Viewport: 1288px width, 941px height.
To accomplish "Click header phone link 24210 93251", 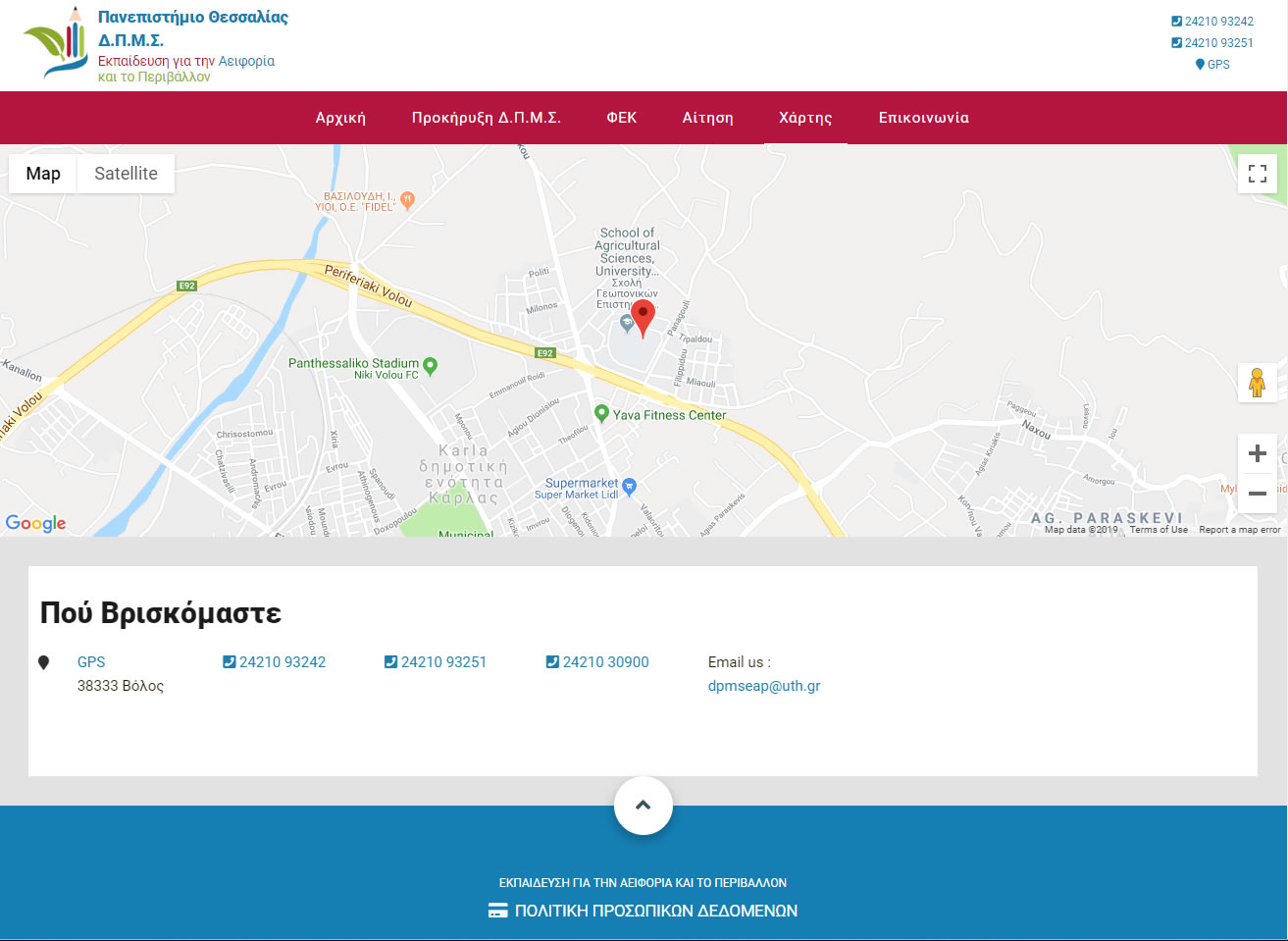I will (x=1212, y=43).
